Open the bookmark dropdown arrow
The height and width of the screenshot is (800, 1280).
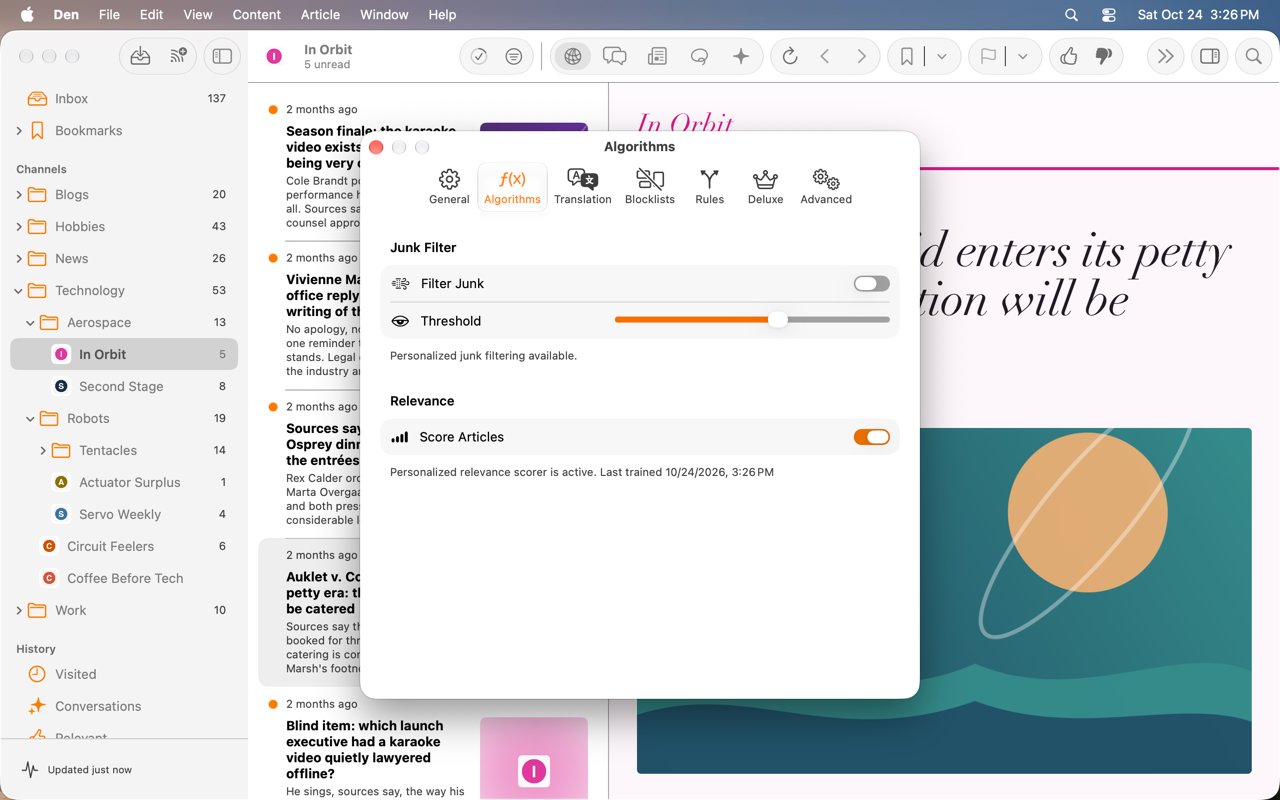click(x=942, y=57)
